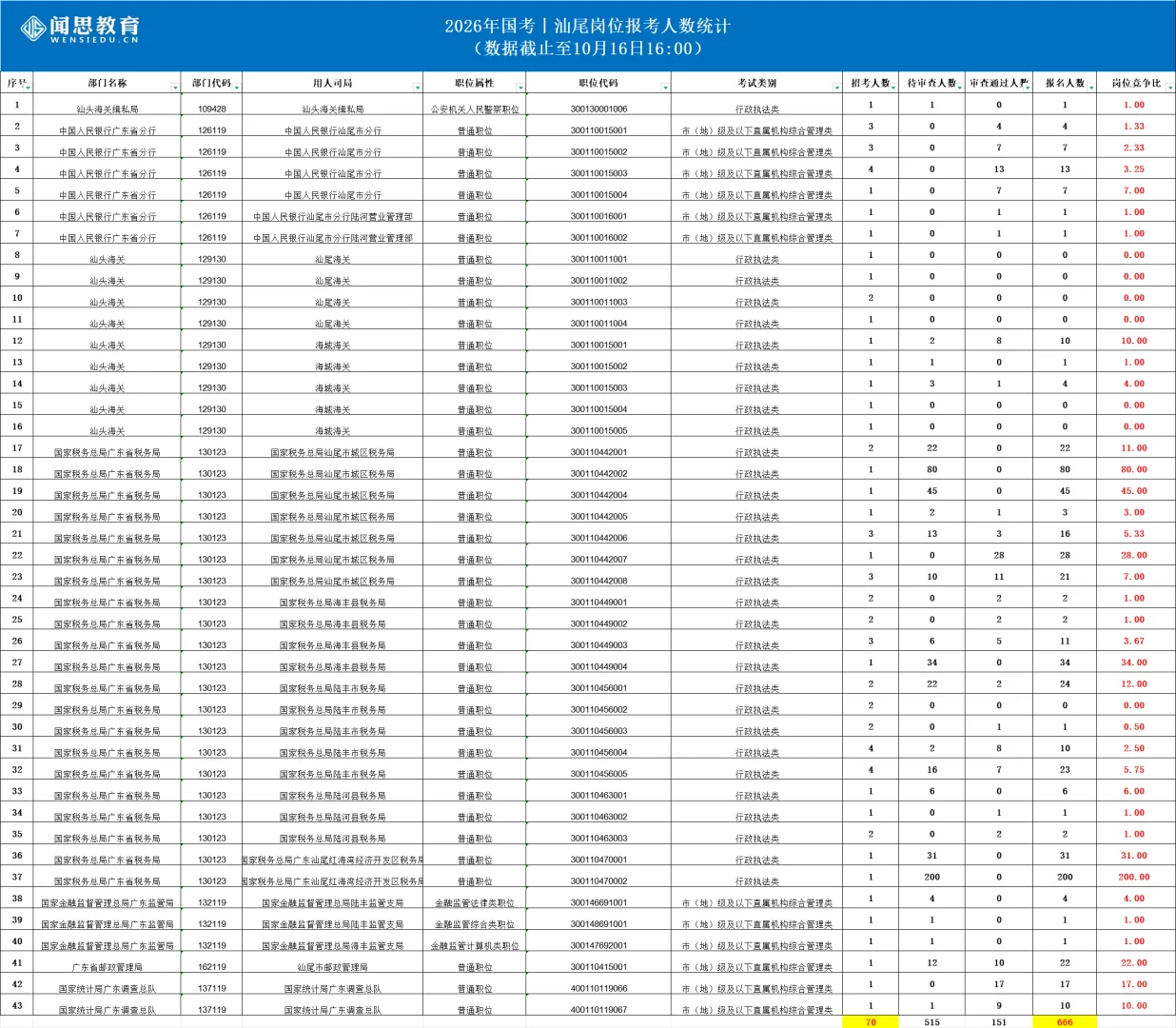Screen dimensions: 1176x1028
Task: Open the 职位代码 column filter dropdown
Action: pyautogui.click(x=664, y=88)
